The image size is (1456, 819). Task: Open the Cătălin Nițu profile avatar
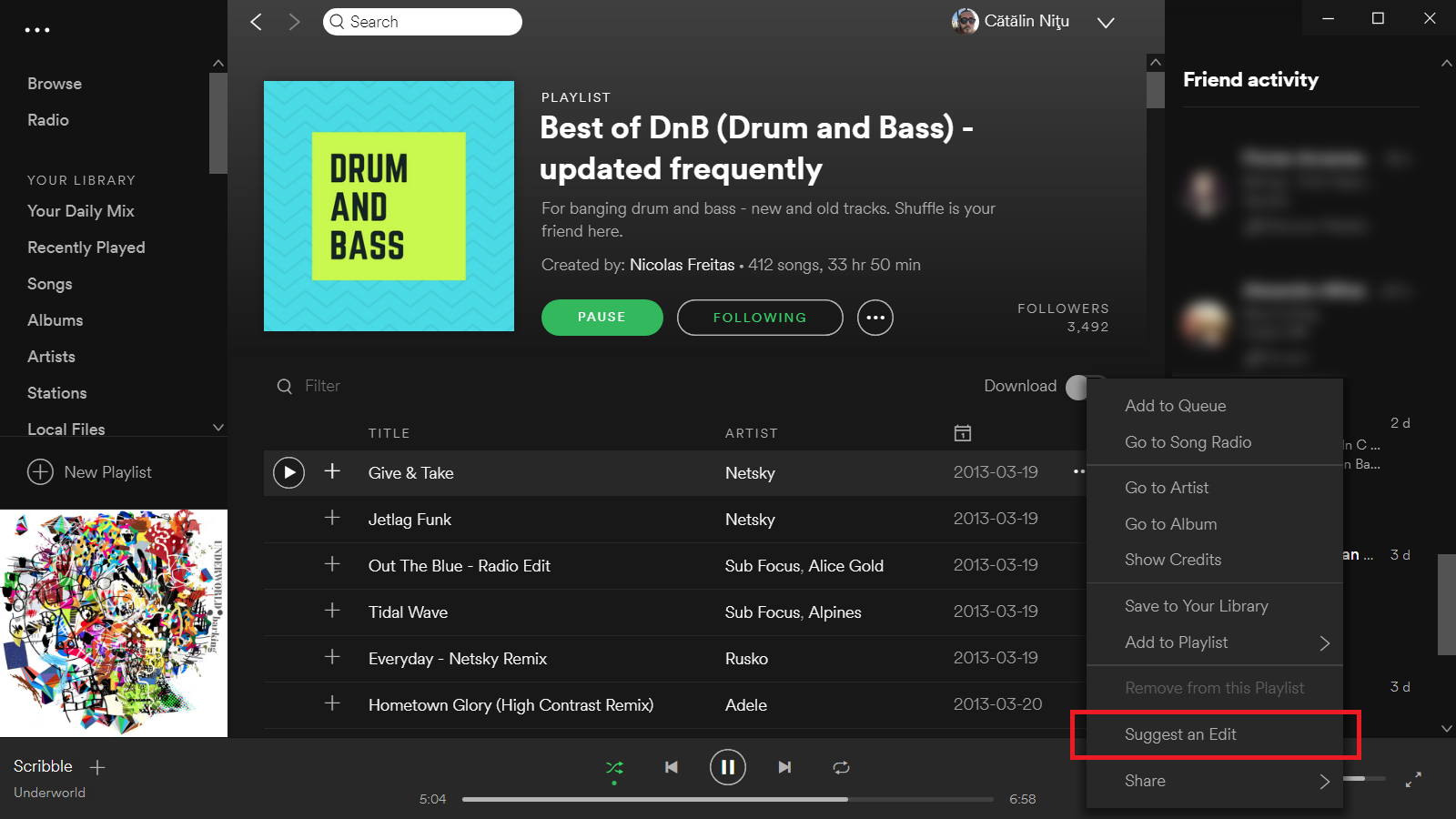click(965, 21)
